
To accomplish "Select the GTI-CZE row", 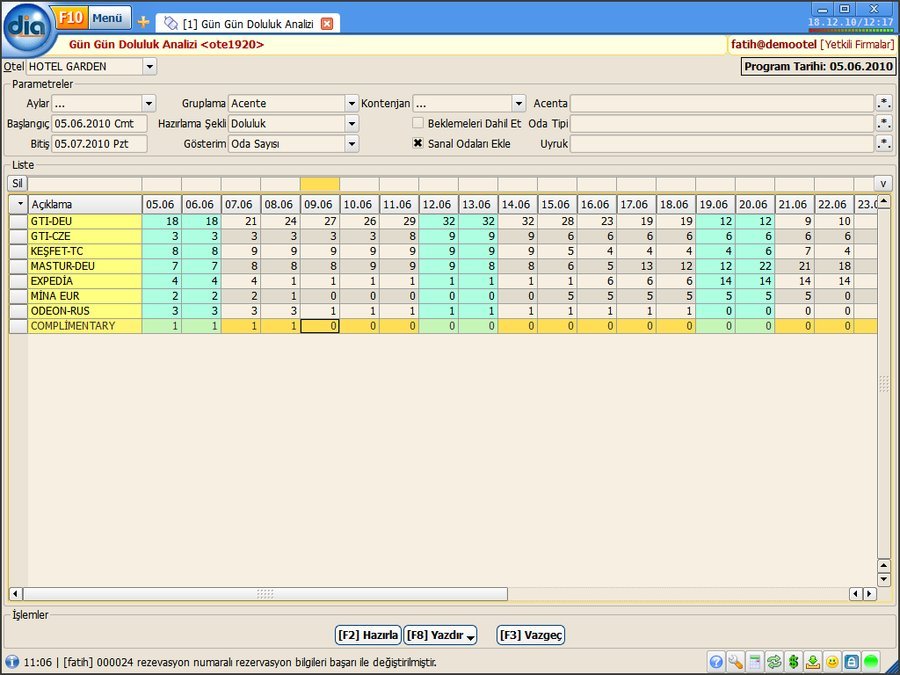I will 443,236.
